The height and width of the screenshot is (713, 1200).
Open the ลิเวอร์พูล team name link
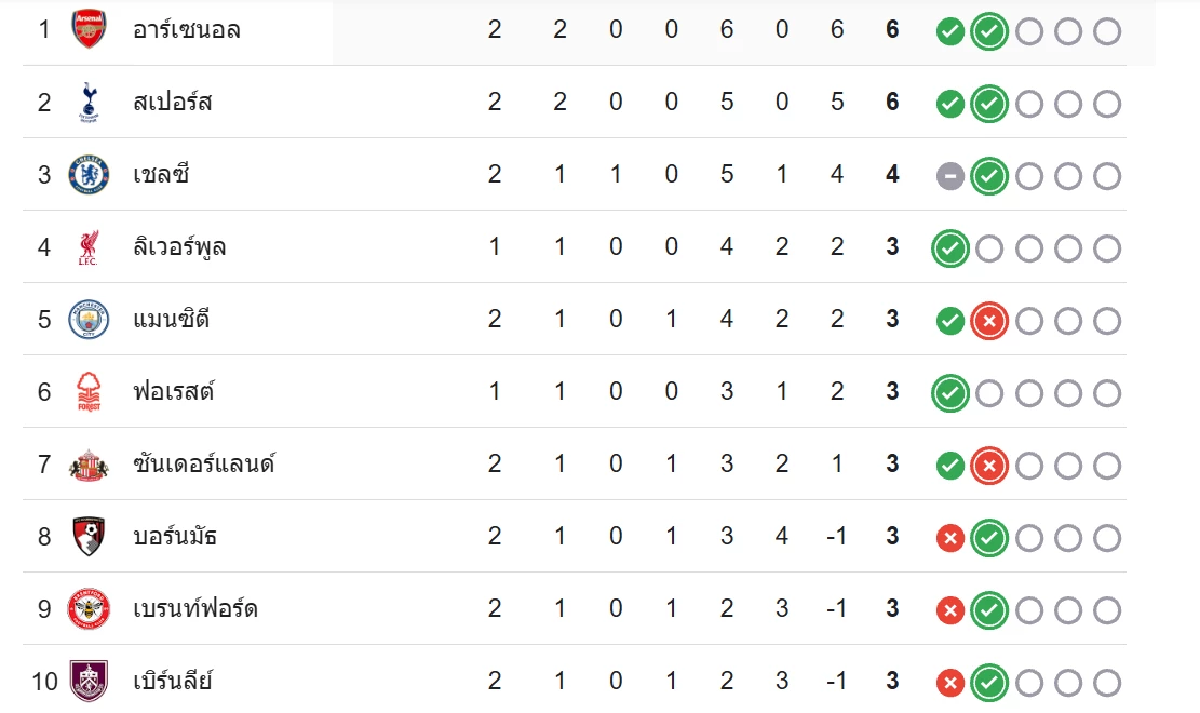(180, 247)
